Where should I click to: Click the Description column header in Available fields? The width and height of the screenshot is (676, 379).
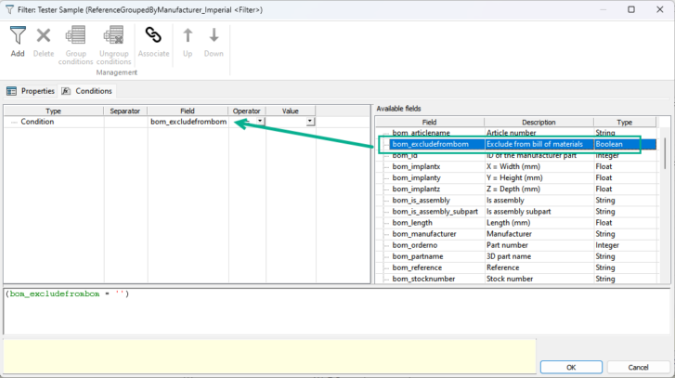pyautogui.click(x=538, y=122)
